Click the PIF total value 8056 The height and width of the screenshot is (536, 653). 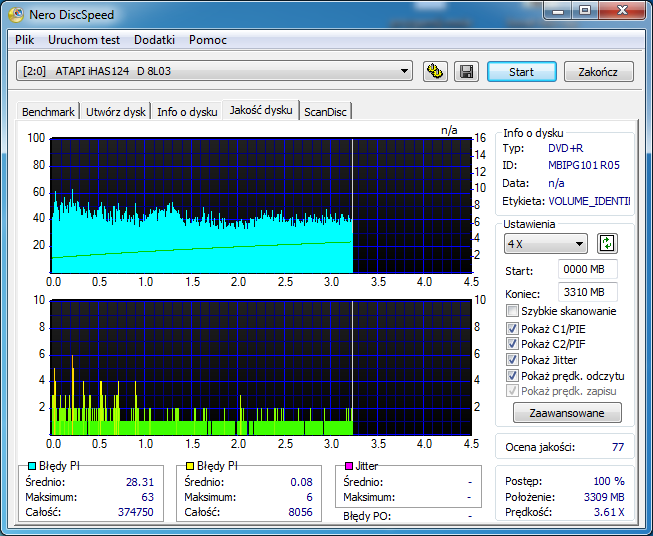(x=300, y=512)
